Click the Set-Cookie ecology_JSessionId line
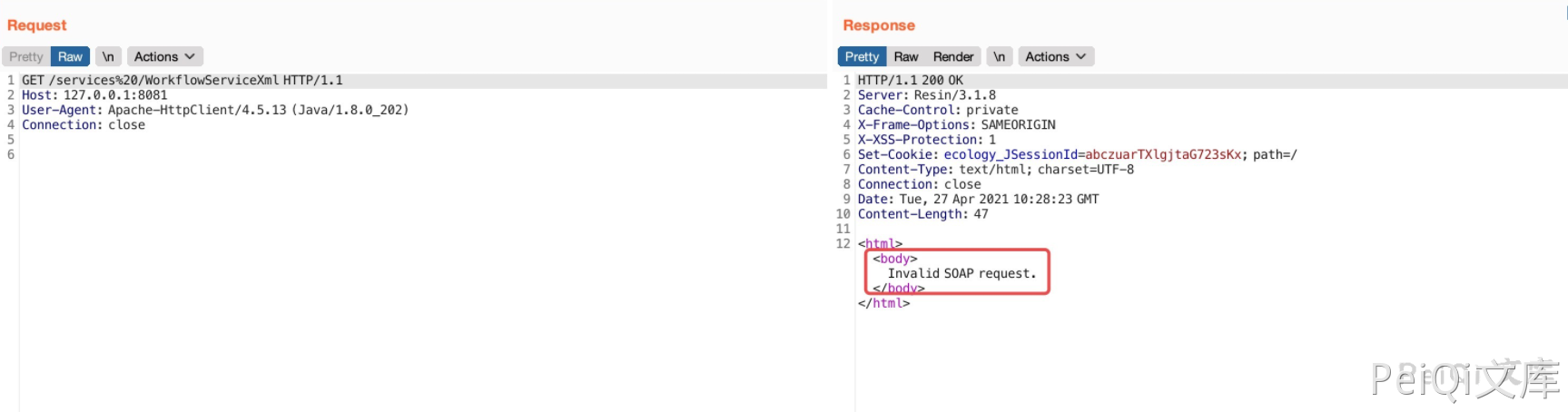1568x412 pixels. [1076, 154]
